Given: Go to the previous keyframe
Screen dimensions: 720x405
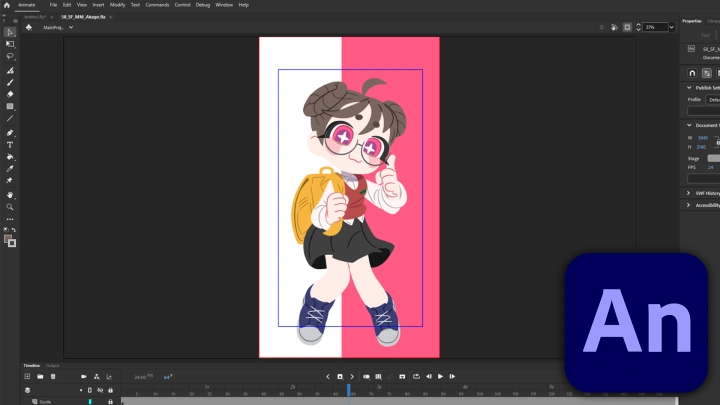Looking at the screenshot, I should pyautogui.click(x=328, y=377).
